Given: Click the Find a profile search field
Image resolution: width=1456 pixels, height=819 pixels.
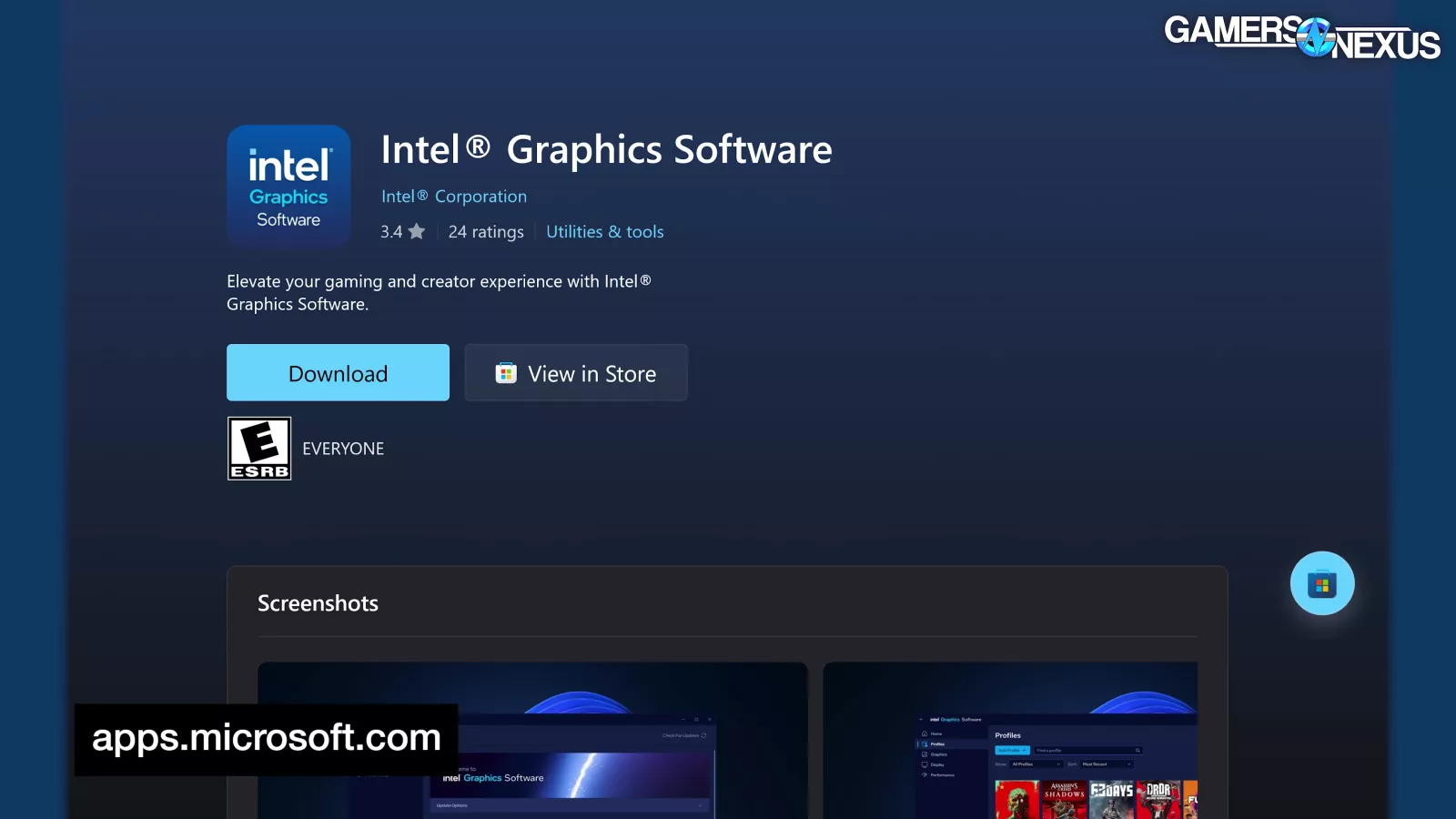Looking at the screenshot, I should pyautogui.click(x=1086, y=751).
